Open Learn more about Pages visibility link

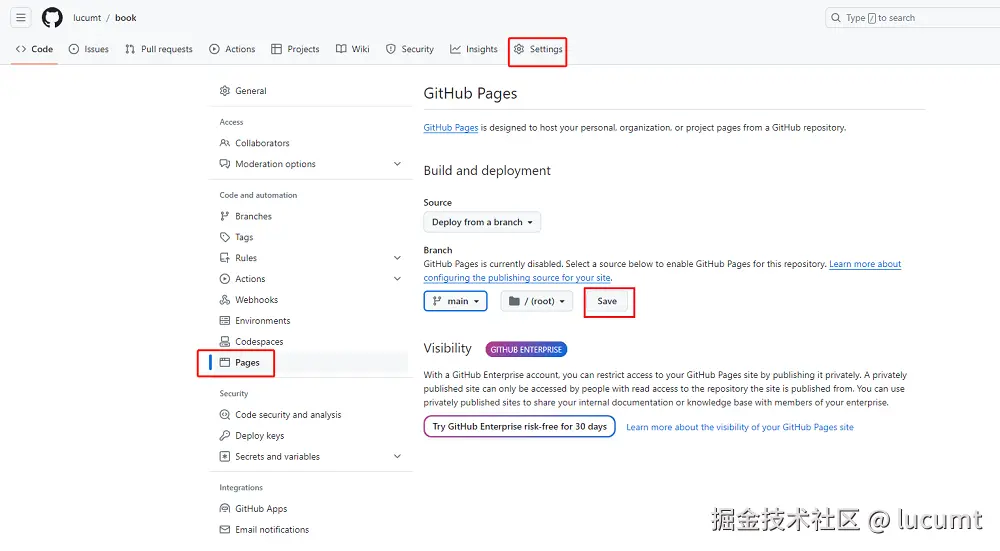point(740,427)
